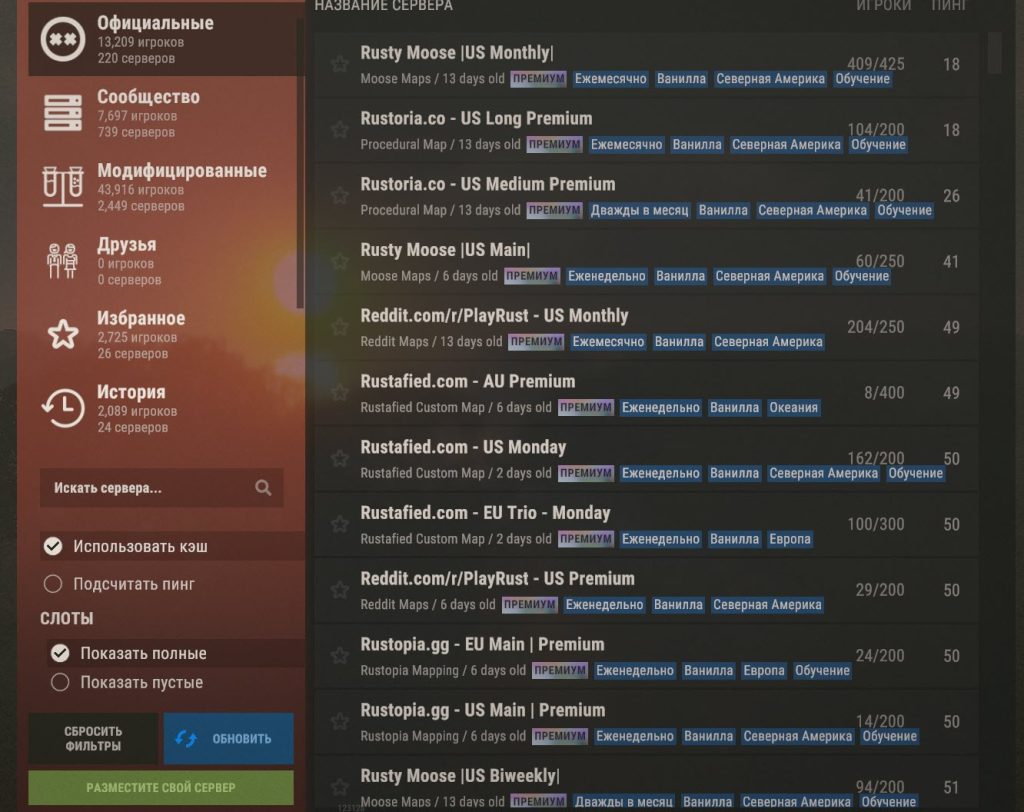Click the magnifier search icon

[263, 487]
